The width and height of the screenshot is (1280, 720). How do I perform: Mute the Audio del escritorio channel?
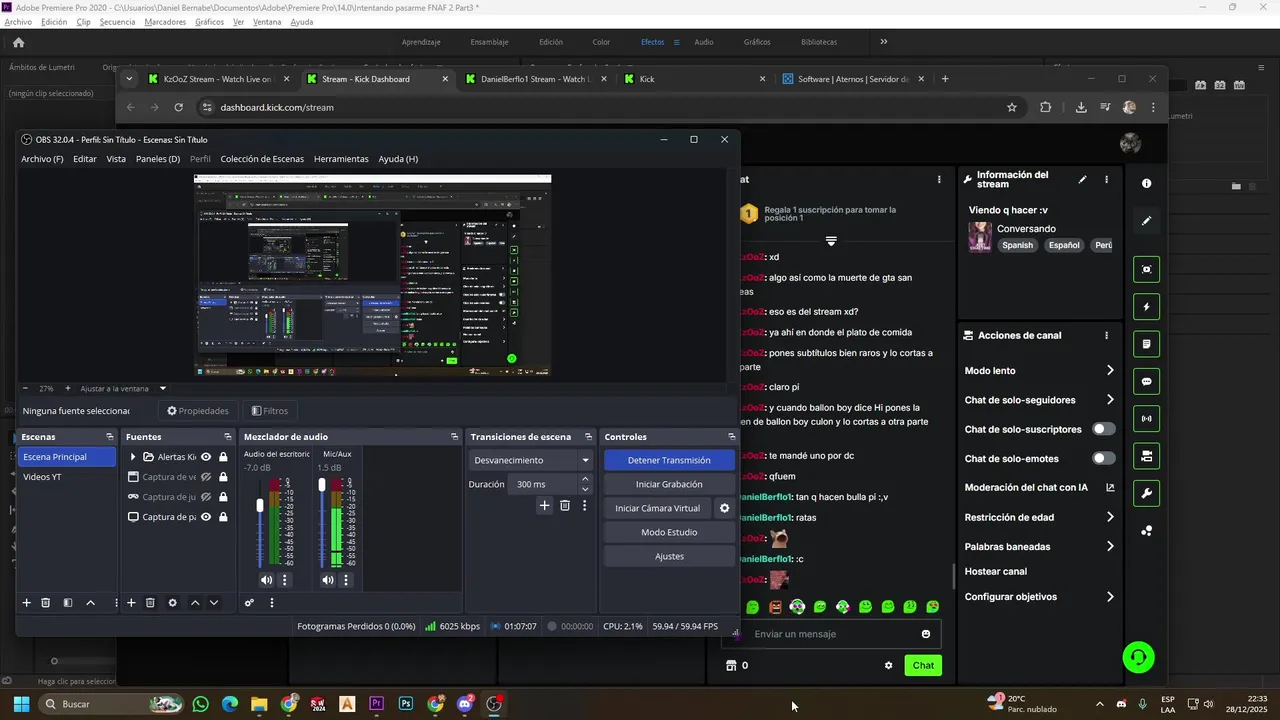click(266, 580)
